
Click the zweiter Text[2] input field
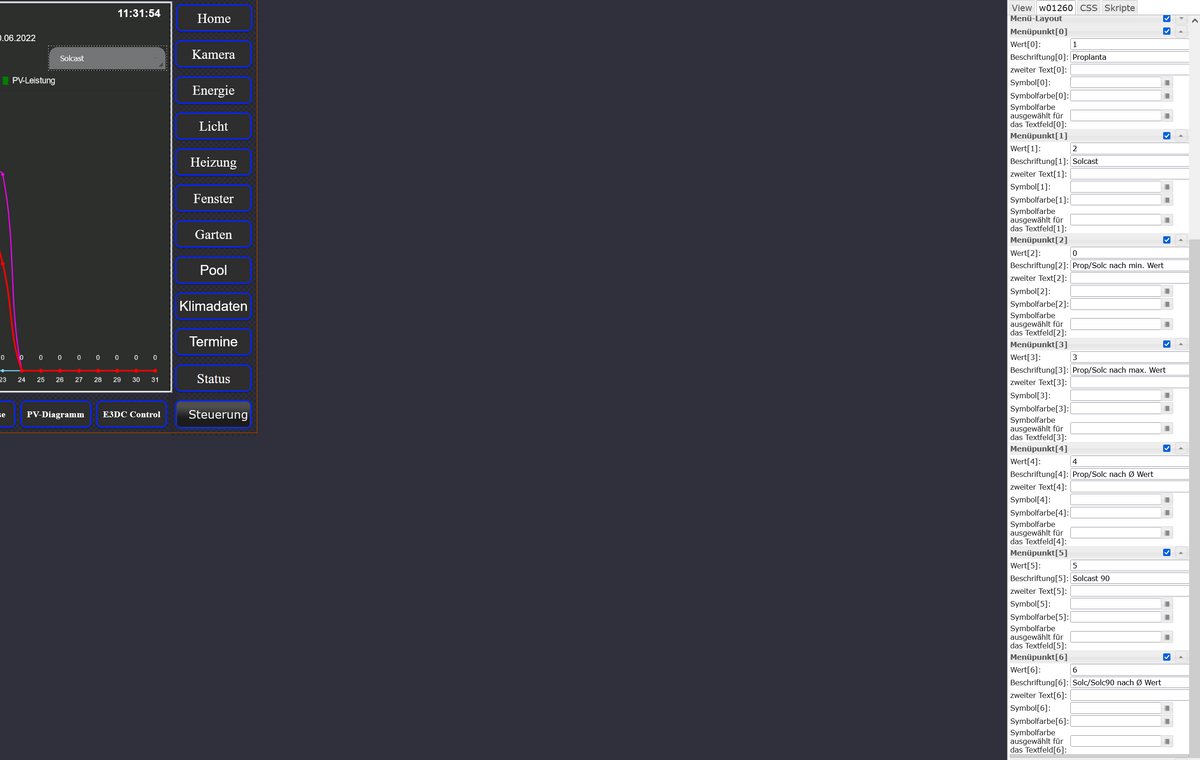click(1130, 278)
